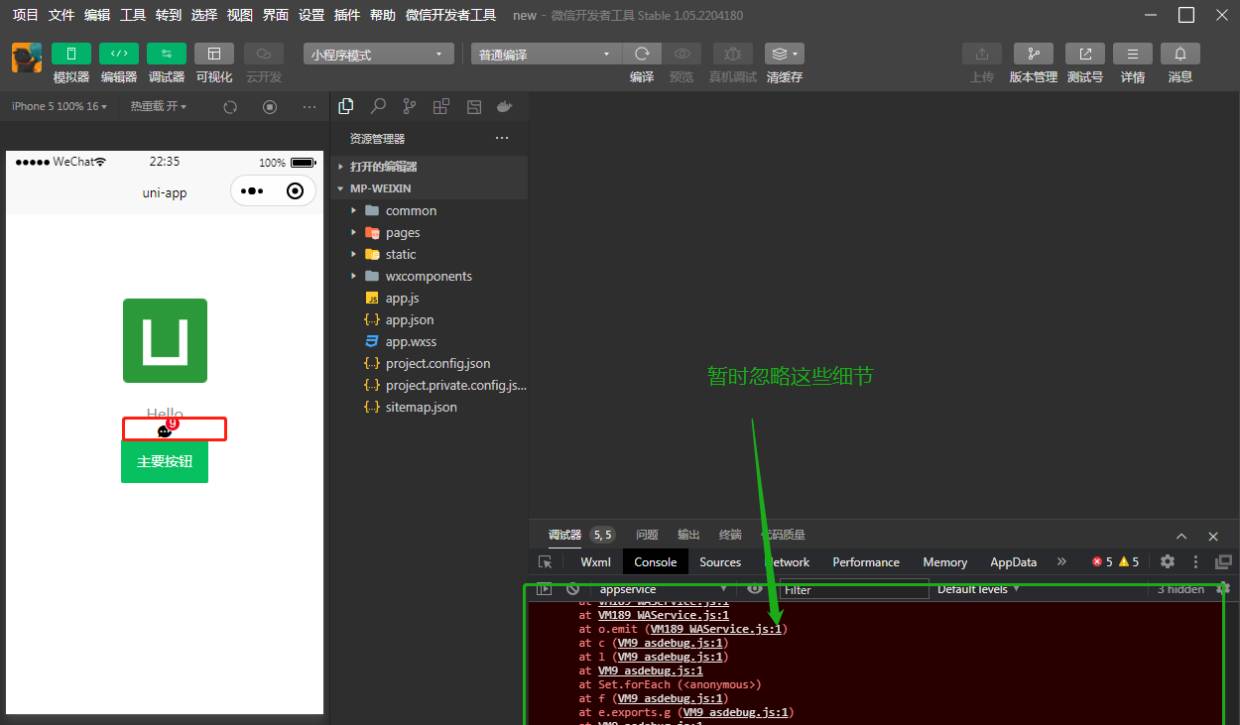Viewport: 1240px width, 725px height.
Task: Click the search icon in the sidebar
Action: 376,106
